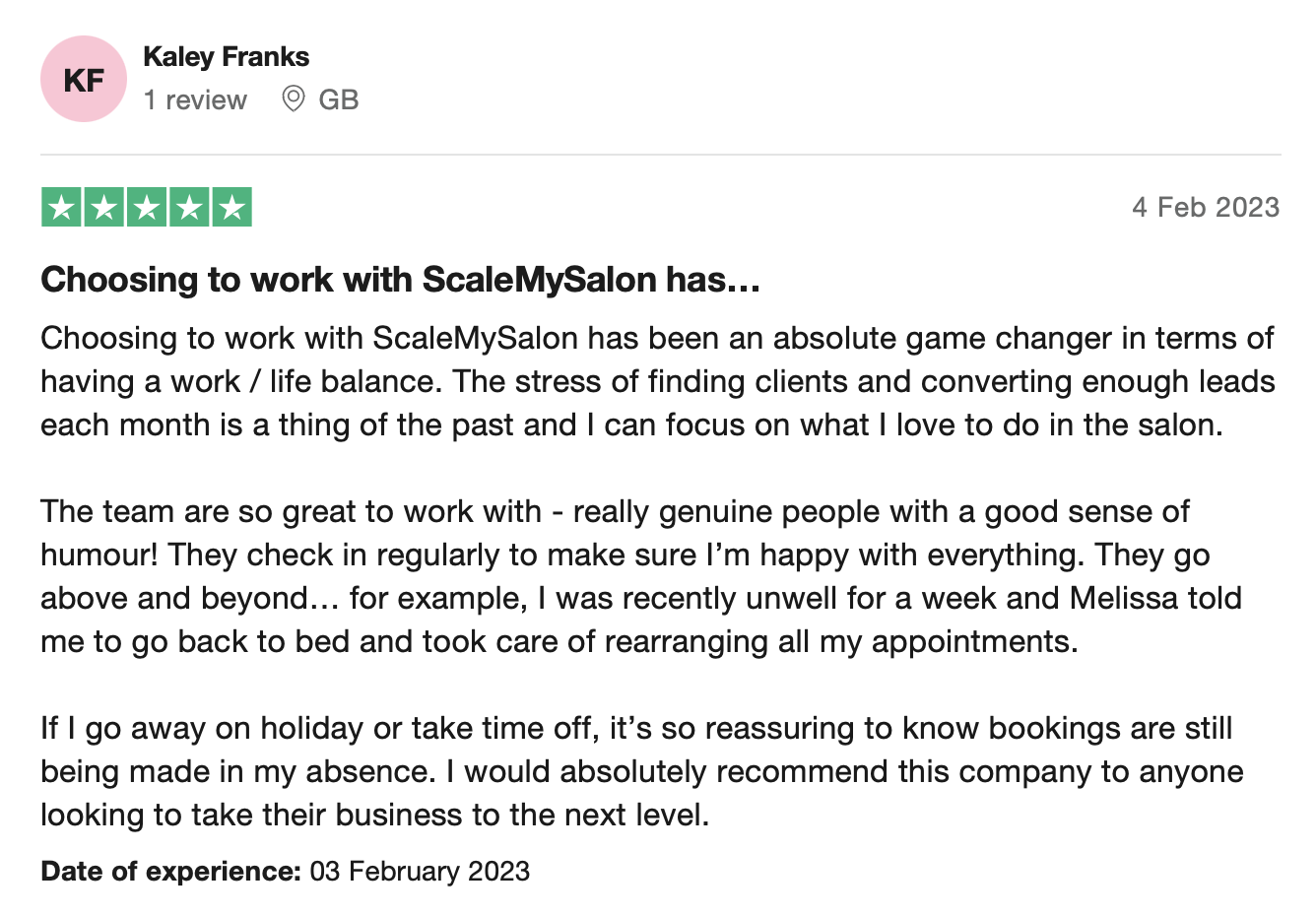The image size is (1316, 916).
Task: Open Kaley Franks reviewer profile
Action: 226,57
